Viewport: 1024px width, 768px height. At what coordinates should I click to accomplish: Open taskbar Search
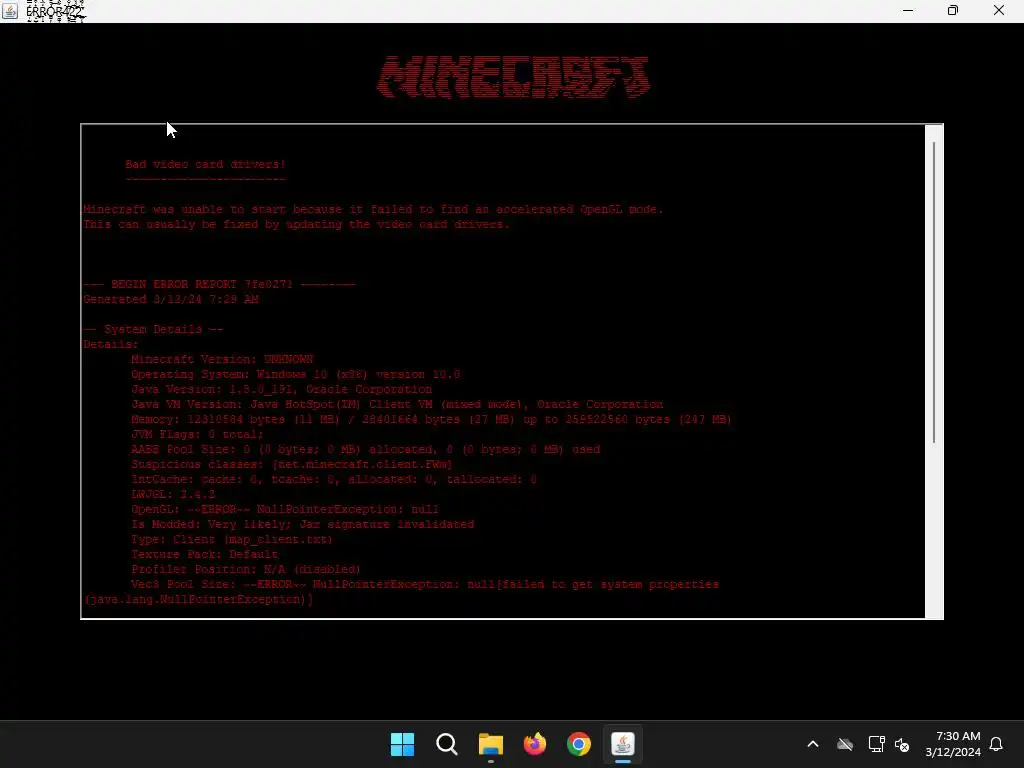(x=447, y=744)
